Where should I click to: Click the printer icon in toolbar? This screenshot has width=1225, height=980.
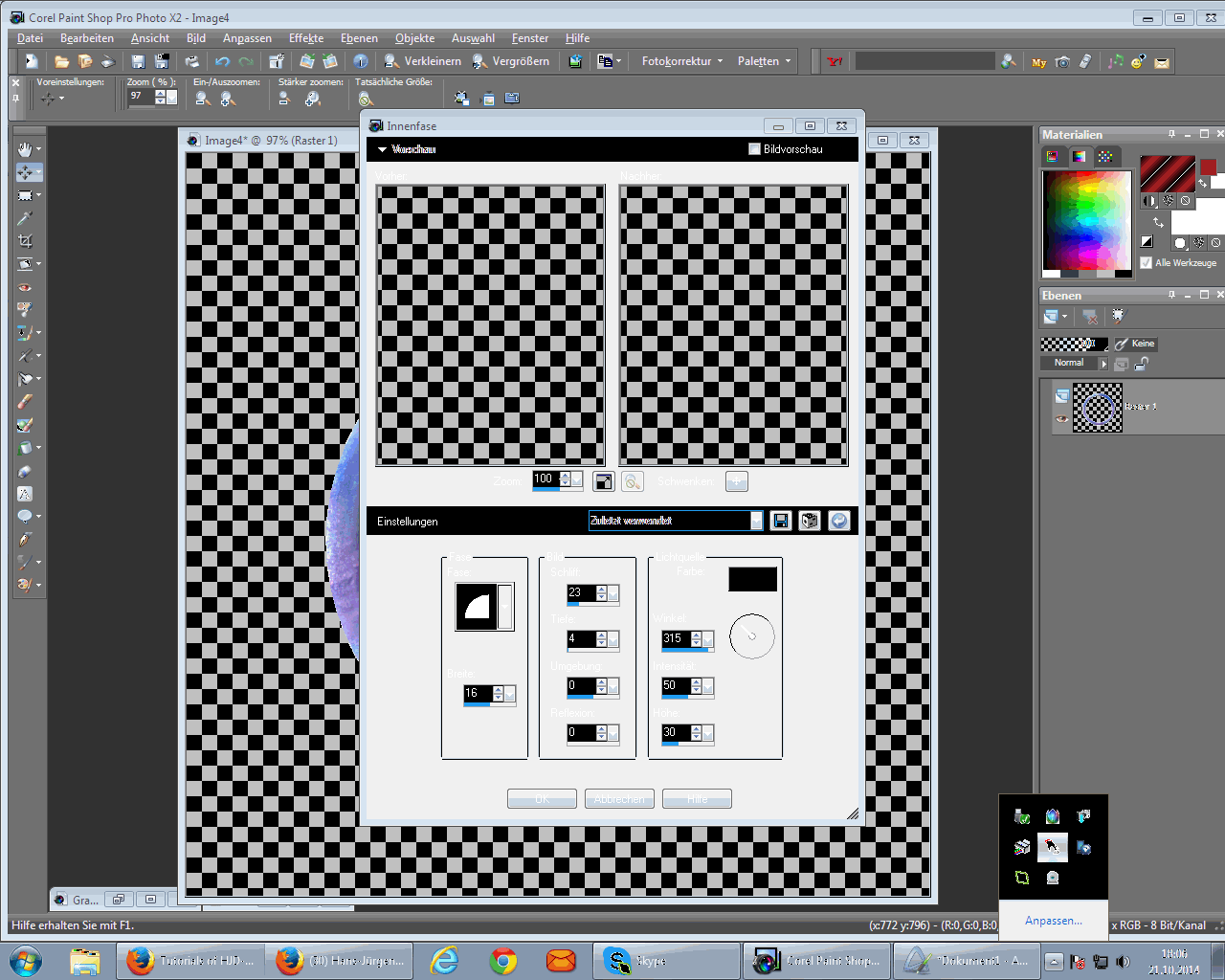coord(191,61)
